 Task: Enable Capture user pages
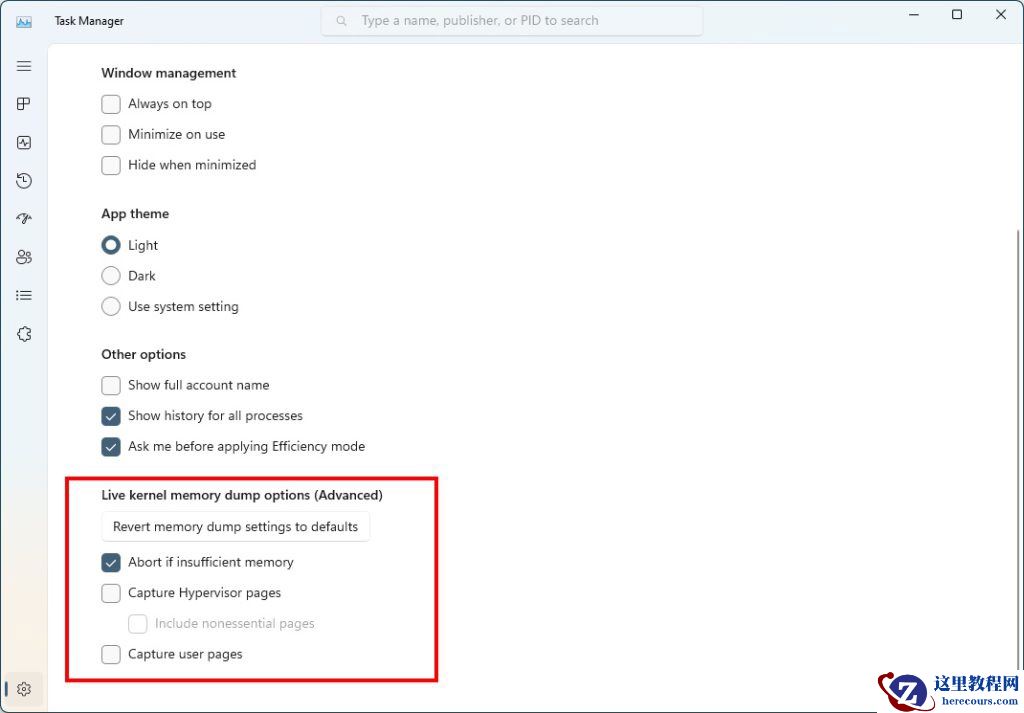coord(111,654)
